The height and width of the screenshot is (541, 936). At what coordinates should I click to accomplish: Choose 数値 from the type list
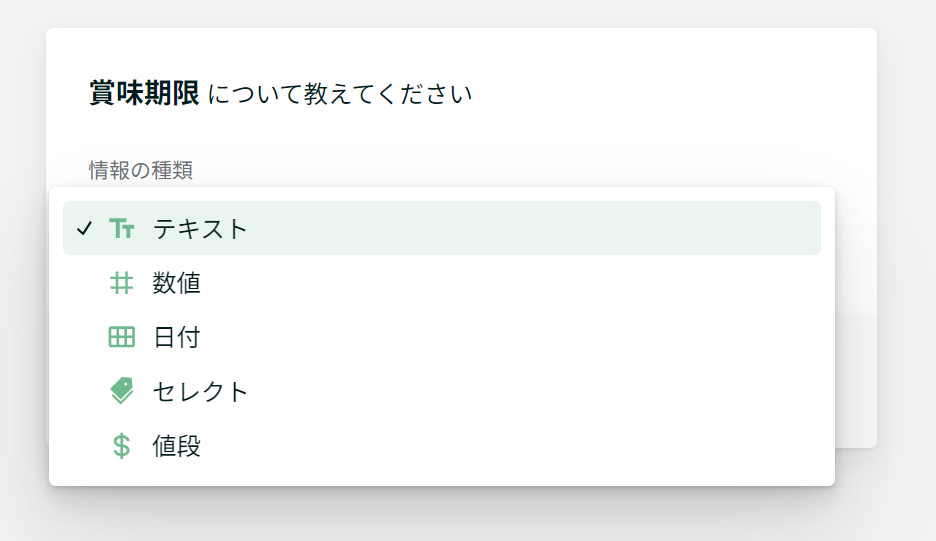tap(177, 283)
